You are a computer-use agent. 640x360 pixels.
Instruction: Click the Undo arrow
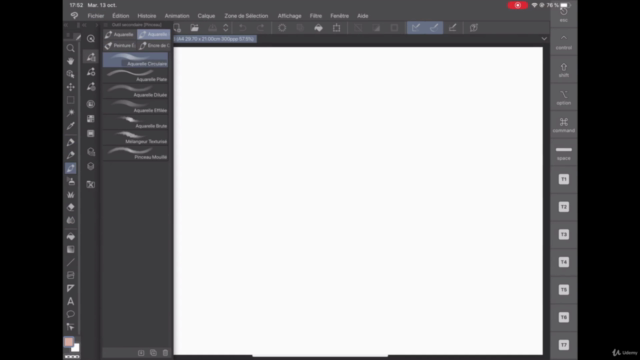pos(242,28)
